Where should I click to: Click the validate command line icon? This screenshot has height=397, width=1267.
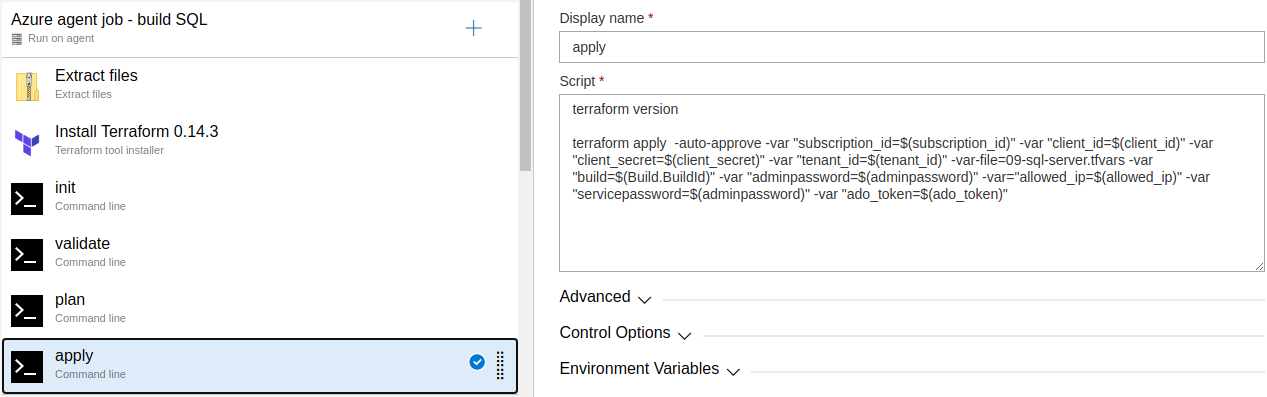pos(27,254)
